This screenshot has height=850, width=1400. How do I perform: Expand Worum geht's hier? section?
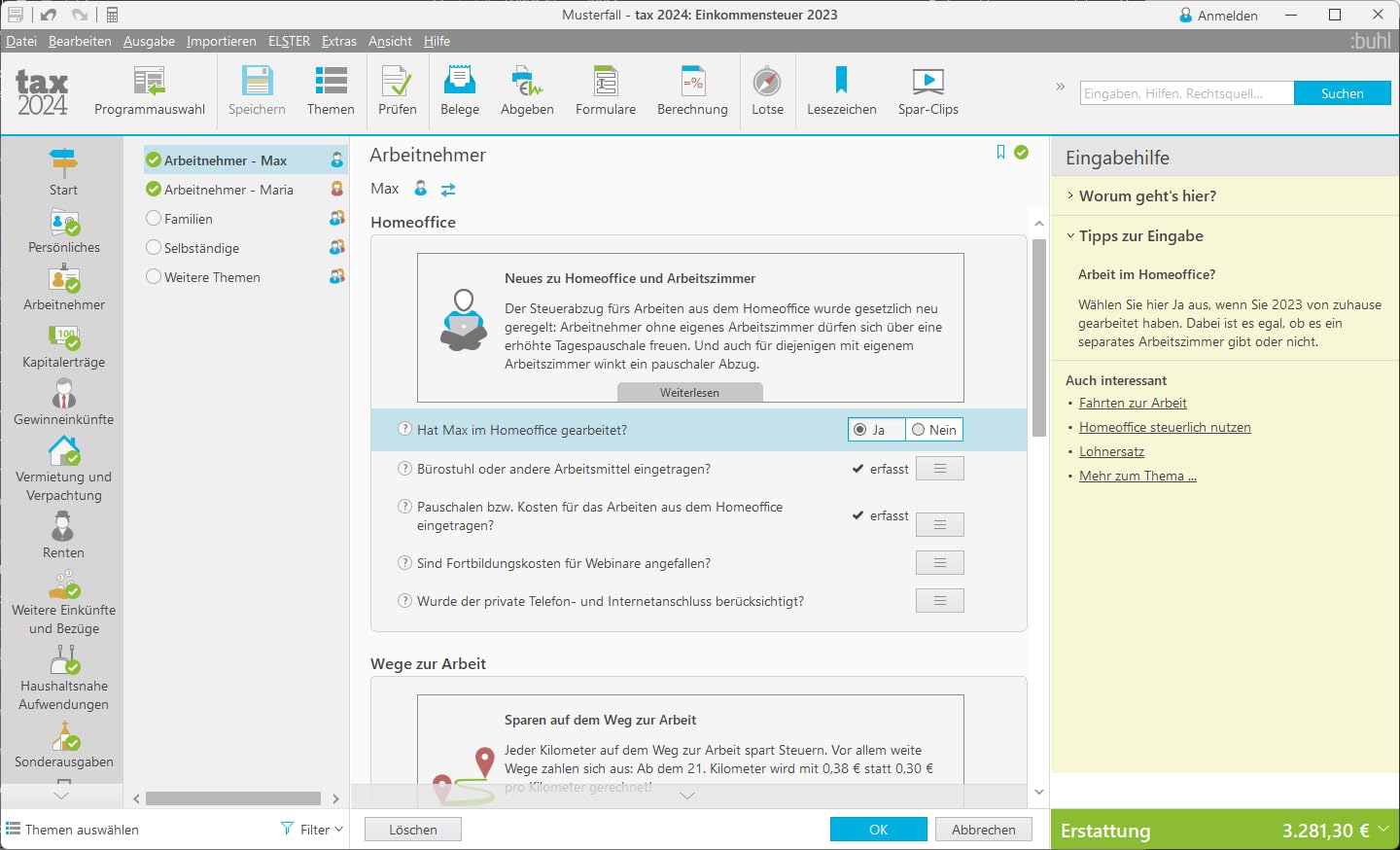[1141, 195]
